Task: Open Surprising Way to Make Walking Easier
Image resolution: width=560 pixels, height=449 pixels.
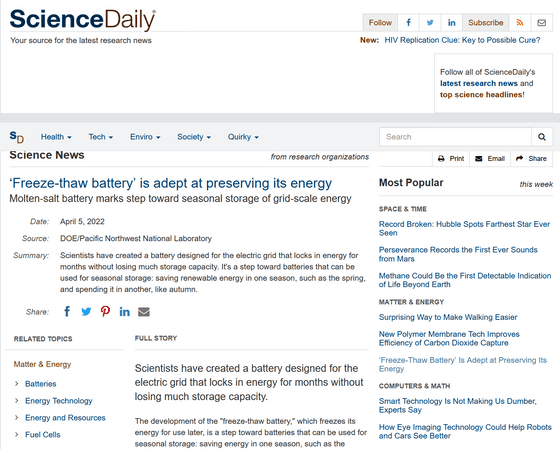Action: [x=448, y=317]
